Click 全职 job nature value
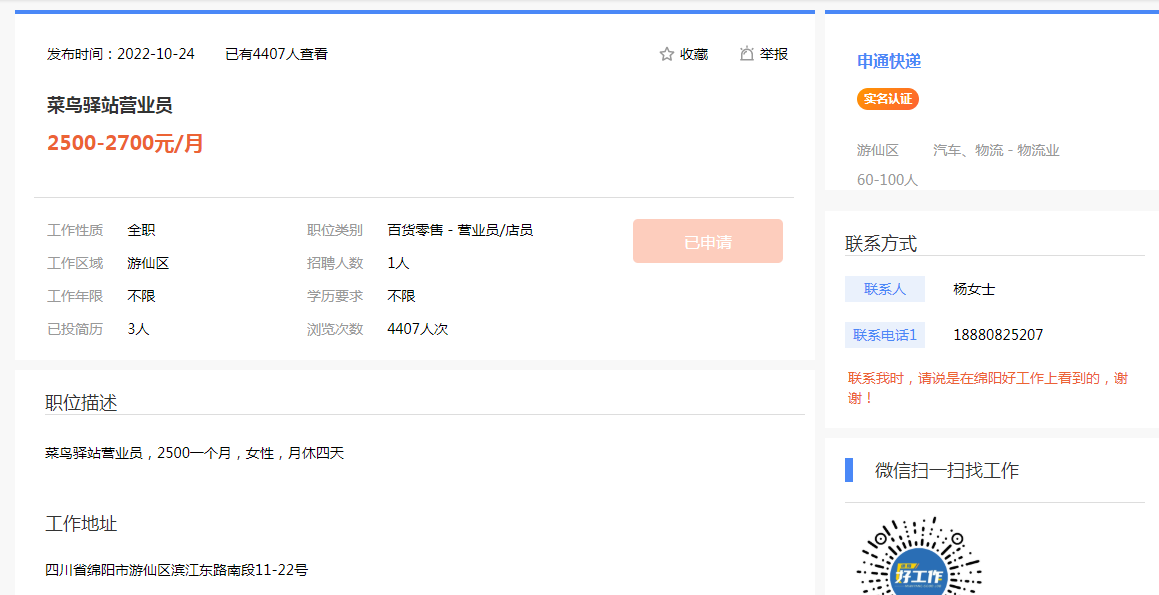 point(141,230)
